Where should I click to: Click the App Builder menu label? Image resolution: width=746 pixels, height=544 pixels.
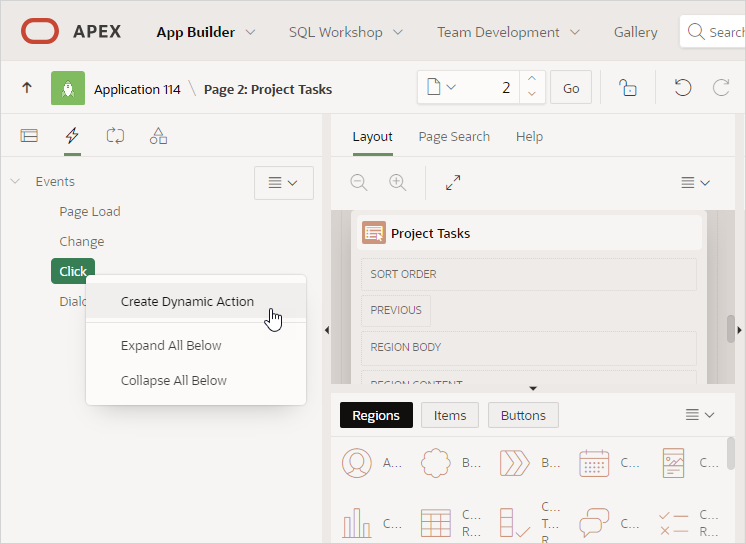click(x=196, y=32)
